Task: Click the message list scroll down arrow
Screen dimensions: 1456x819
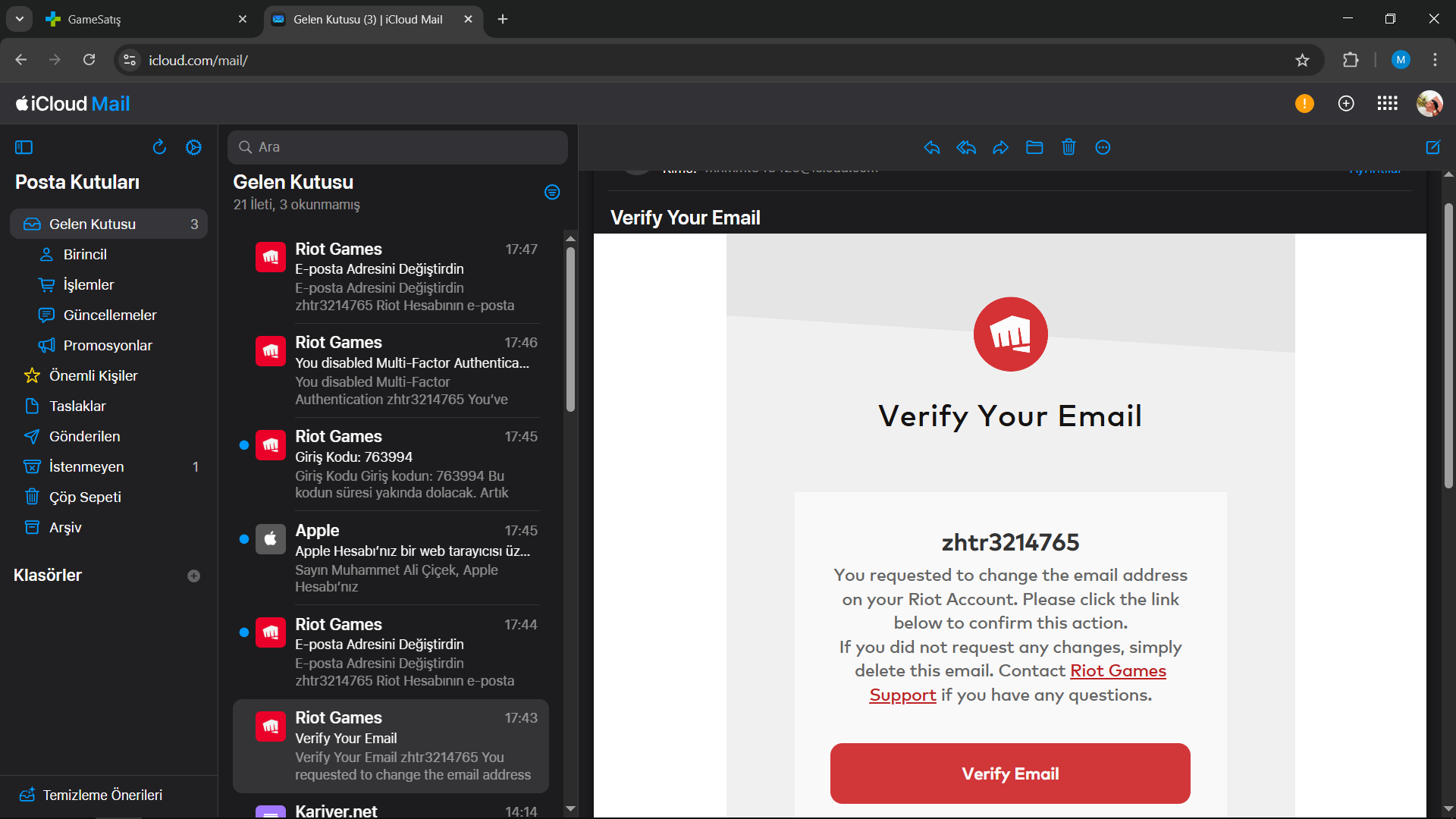Action: pyautogui.click(x=570, y=809)
